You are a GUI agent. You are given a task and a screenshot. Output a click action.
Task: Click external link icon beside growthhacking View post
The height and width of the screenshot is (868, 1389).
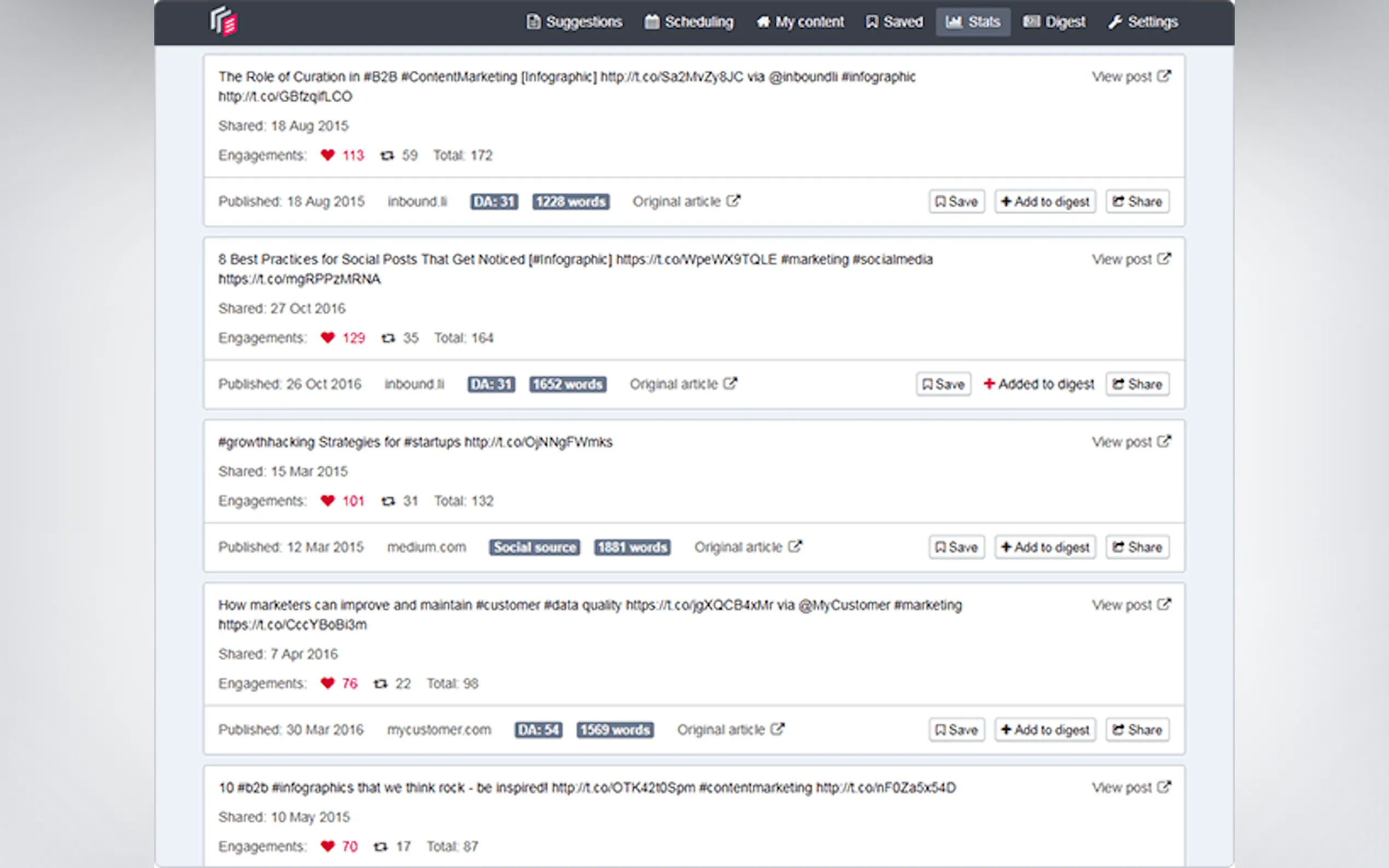click(1164, 442)
